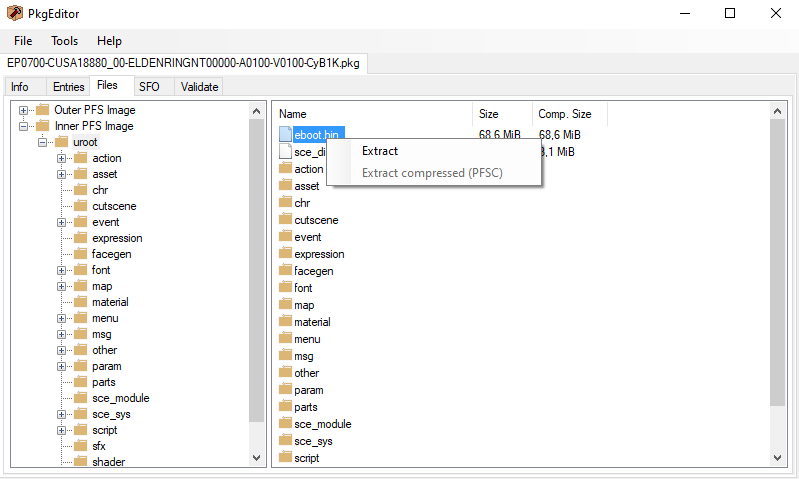Click the sce_module folder icon in tree
Screen dimensions: 799x479
pos(81,397)
